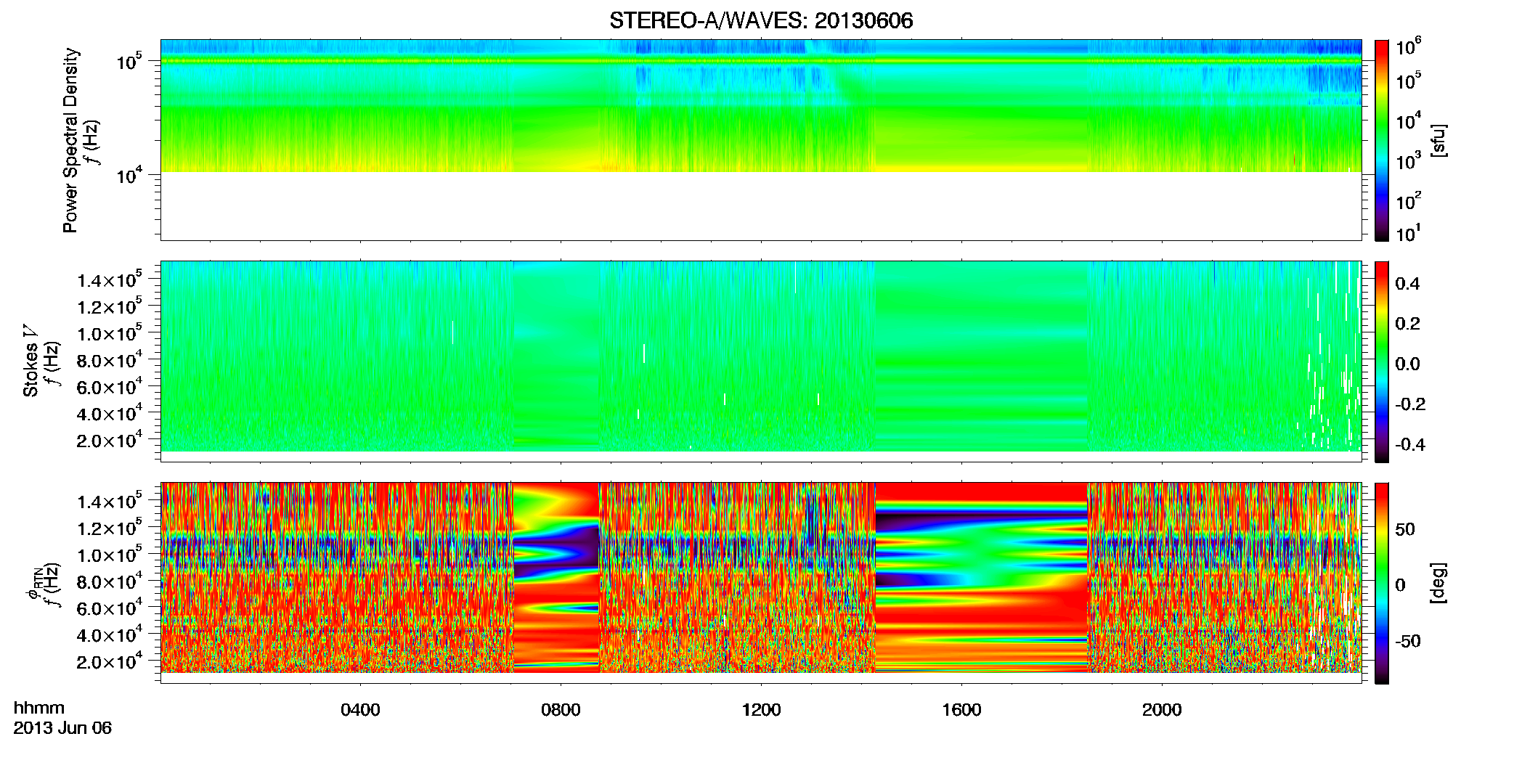This screenshot has height=784, width=1522.
Task: Select the 1.4×10^5 tick on the Stokes V frequency axis
Action: click(x=110, y=280)
